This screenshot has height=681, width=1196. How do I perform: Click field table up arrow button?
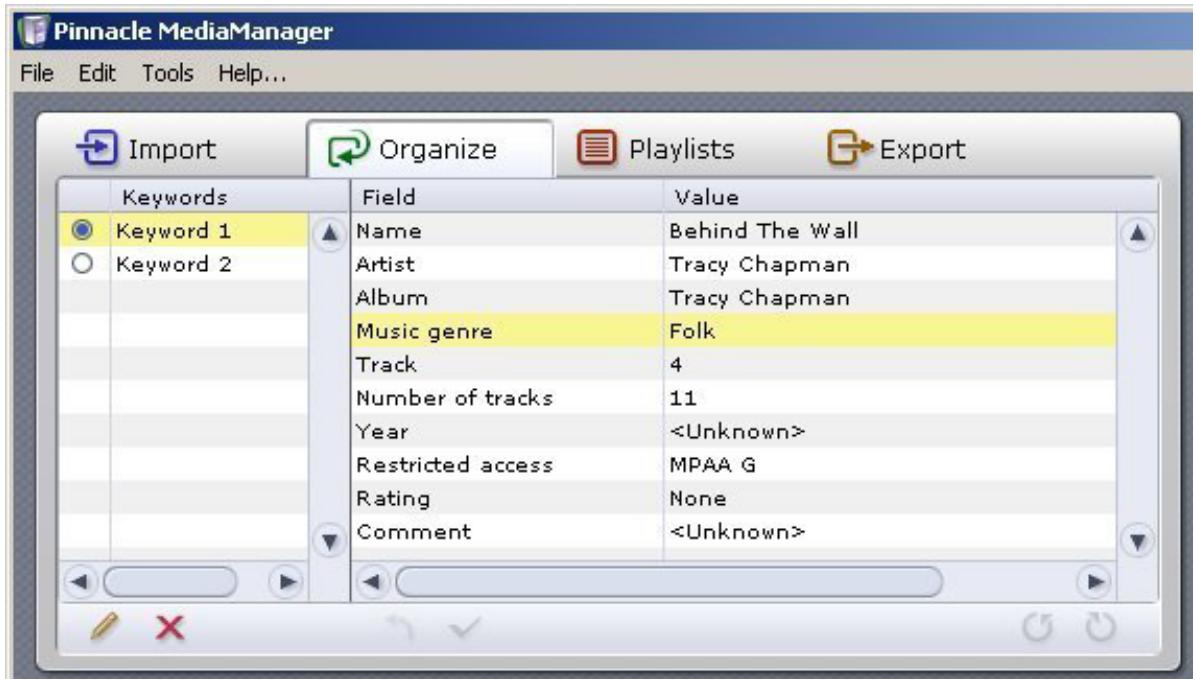[x=1137, y=233]
